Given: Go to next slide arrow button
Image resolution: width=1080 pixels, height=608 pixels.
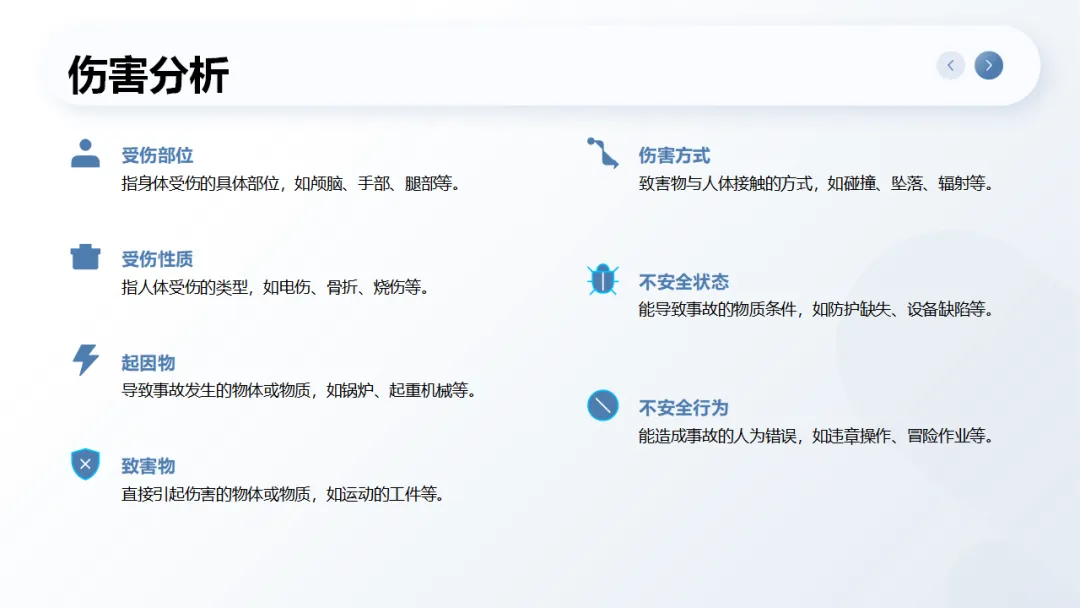Looking at the screenshot, I should [x=988, y=65].
